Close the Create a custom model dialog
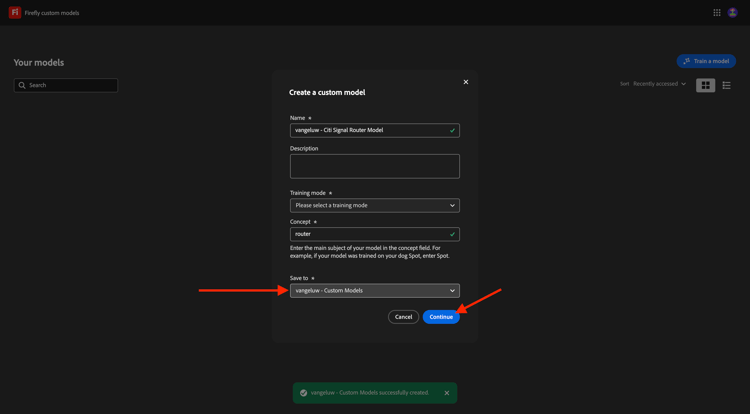 tap(465, 82)
